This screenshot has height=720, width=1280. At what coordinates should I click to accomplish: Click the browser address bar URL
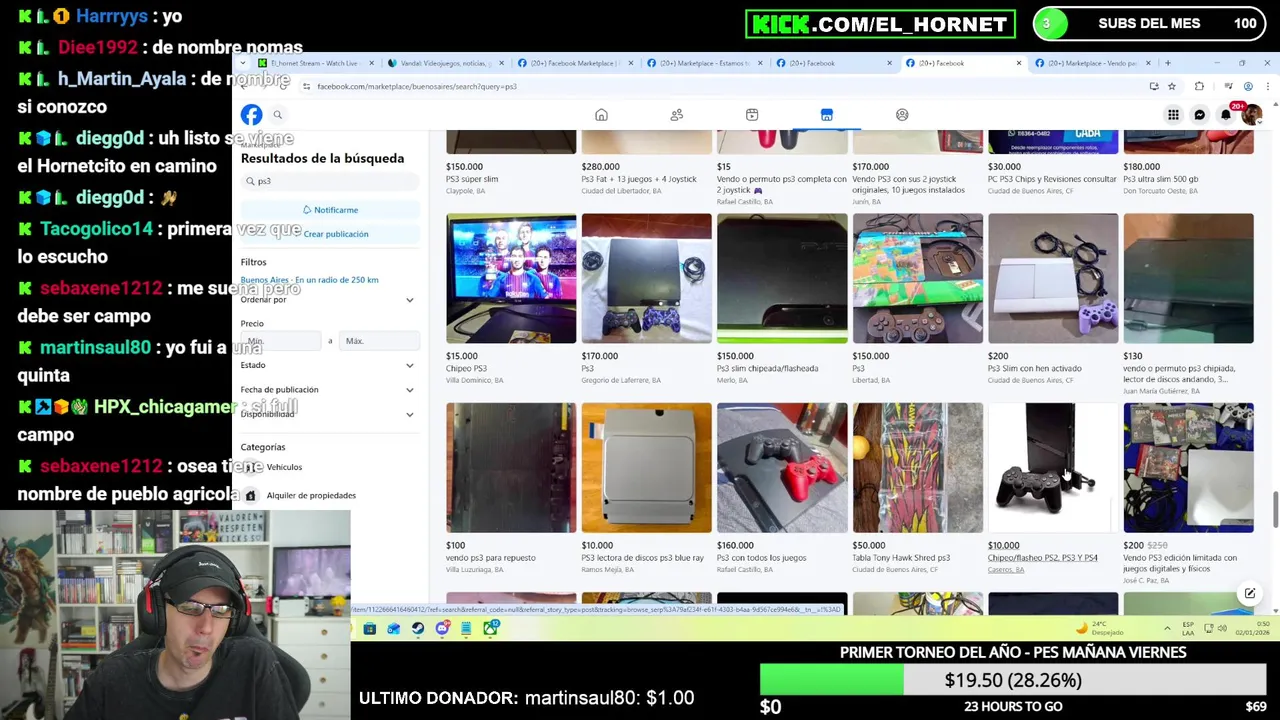coord(417,87)
